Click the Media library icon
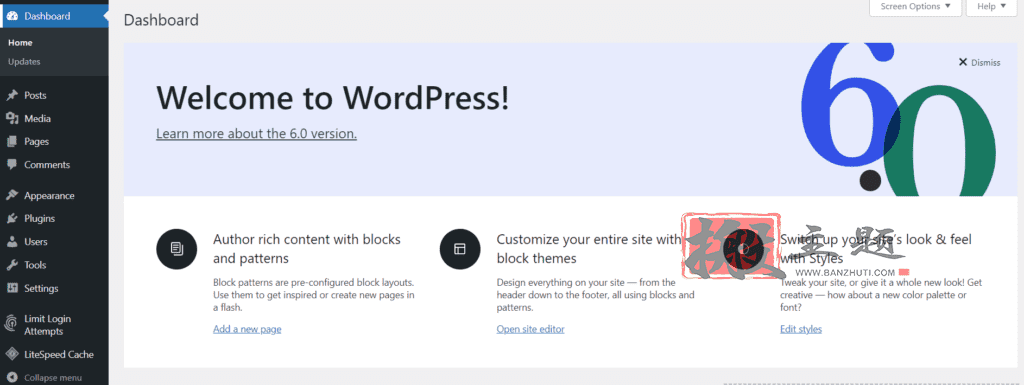Viewport: 1024px width, 385px height. [x=12, y=118]
